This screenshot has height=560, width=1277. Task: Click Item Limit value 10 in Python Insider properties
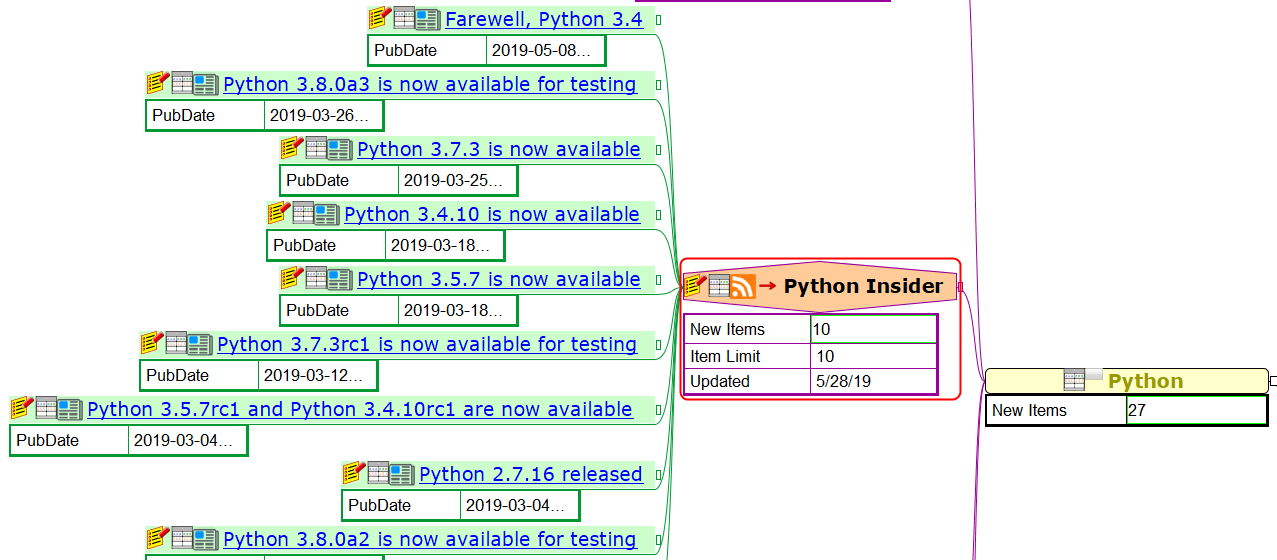pos(873,356)
